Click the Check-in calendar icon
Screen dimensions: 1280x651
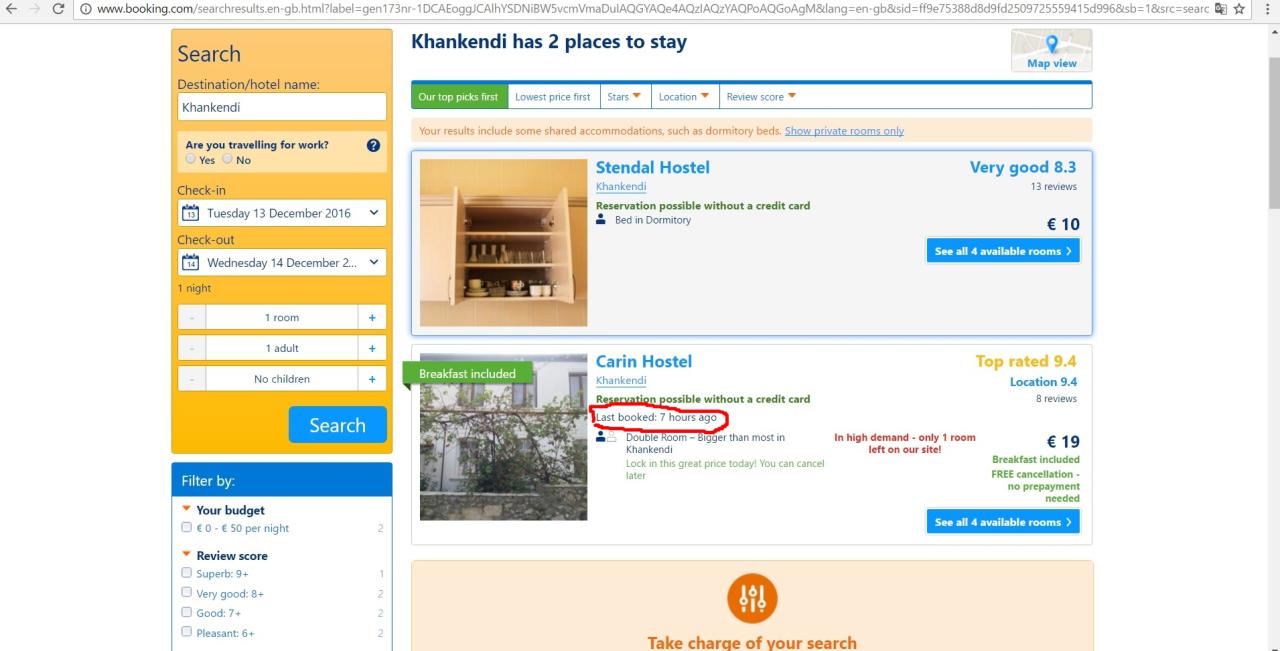191,213
